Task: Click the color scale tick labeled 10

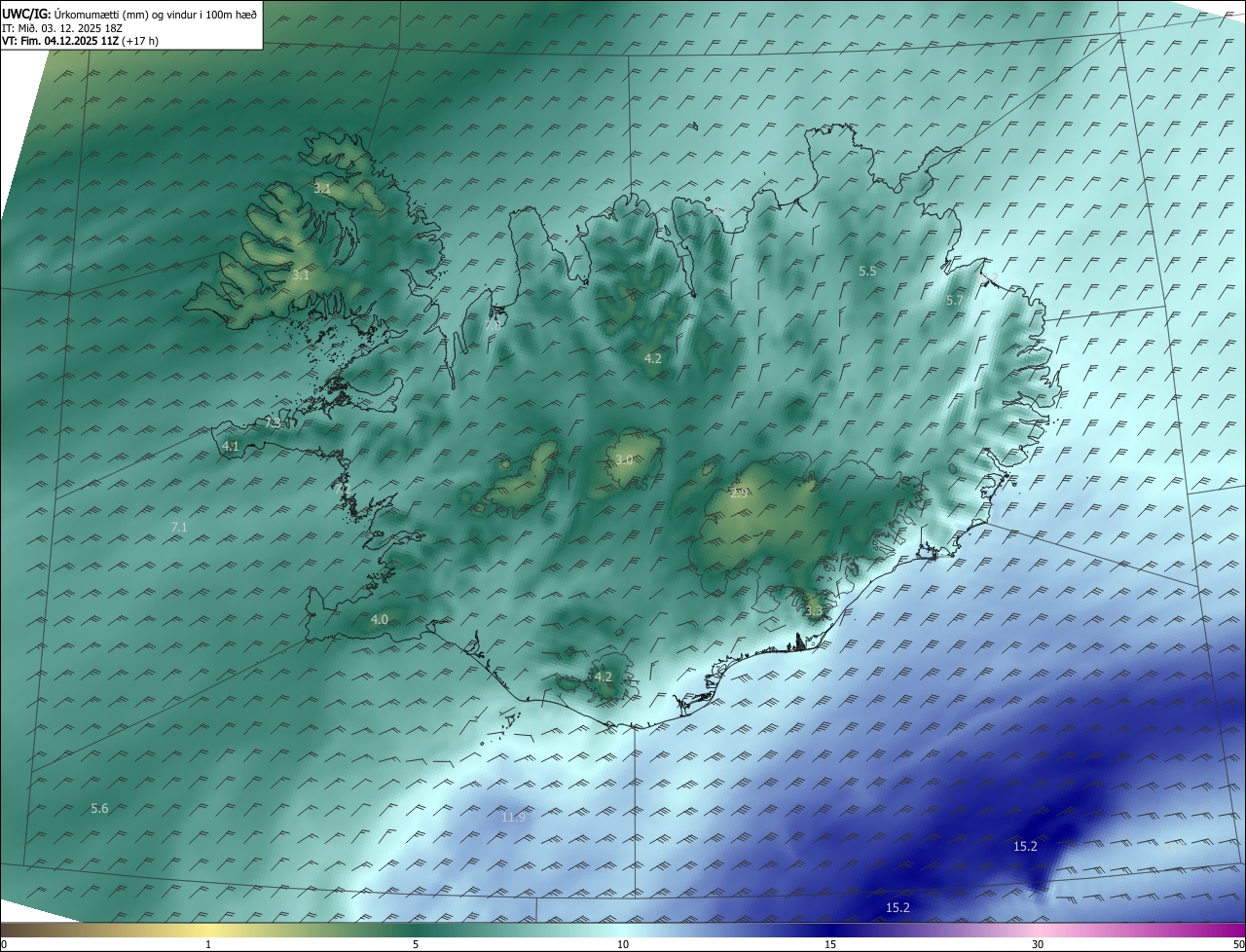Action: [x=623, y=944]
